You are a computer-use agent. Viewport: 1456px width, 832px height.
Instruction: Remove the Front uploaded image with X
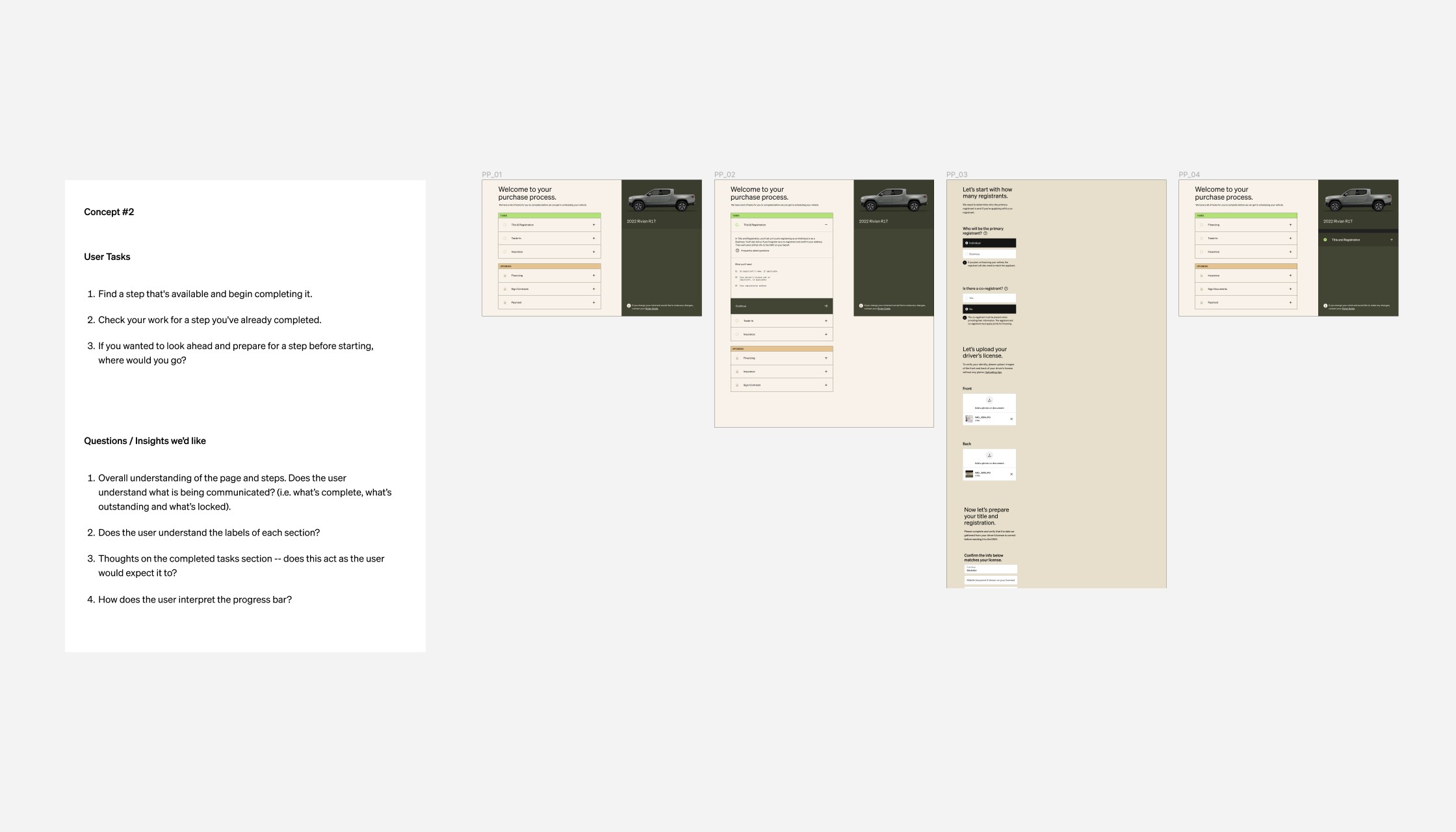pos(1011,419)
